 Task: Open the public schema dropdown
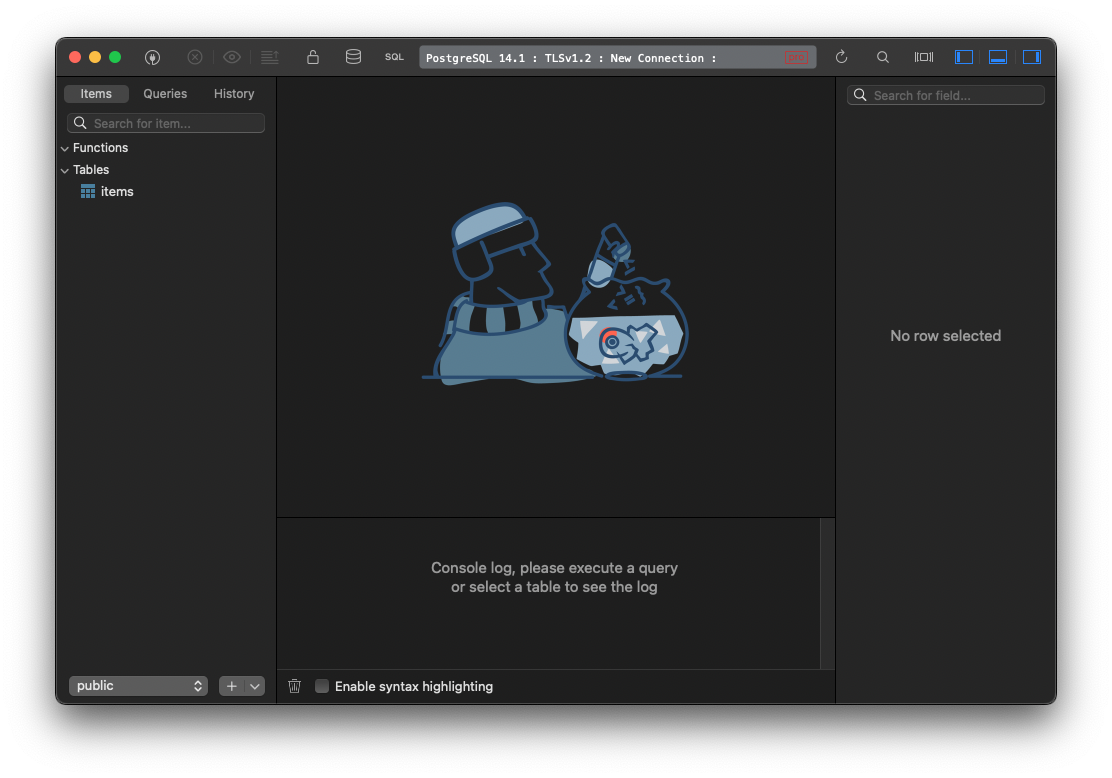(x=138, y=686)
